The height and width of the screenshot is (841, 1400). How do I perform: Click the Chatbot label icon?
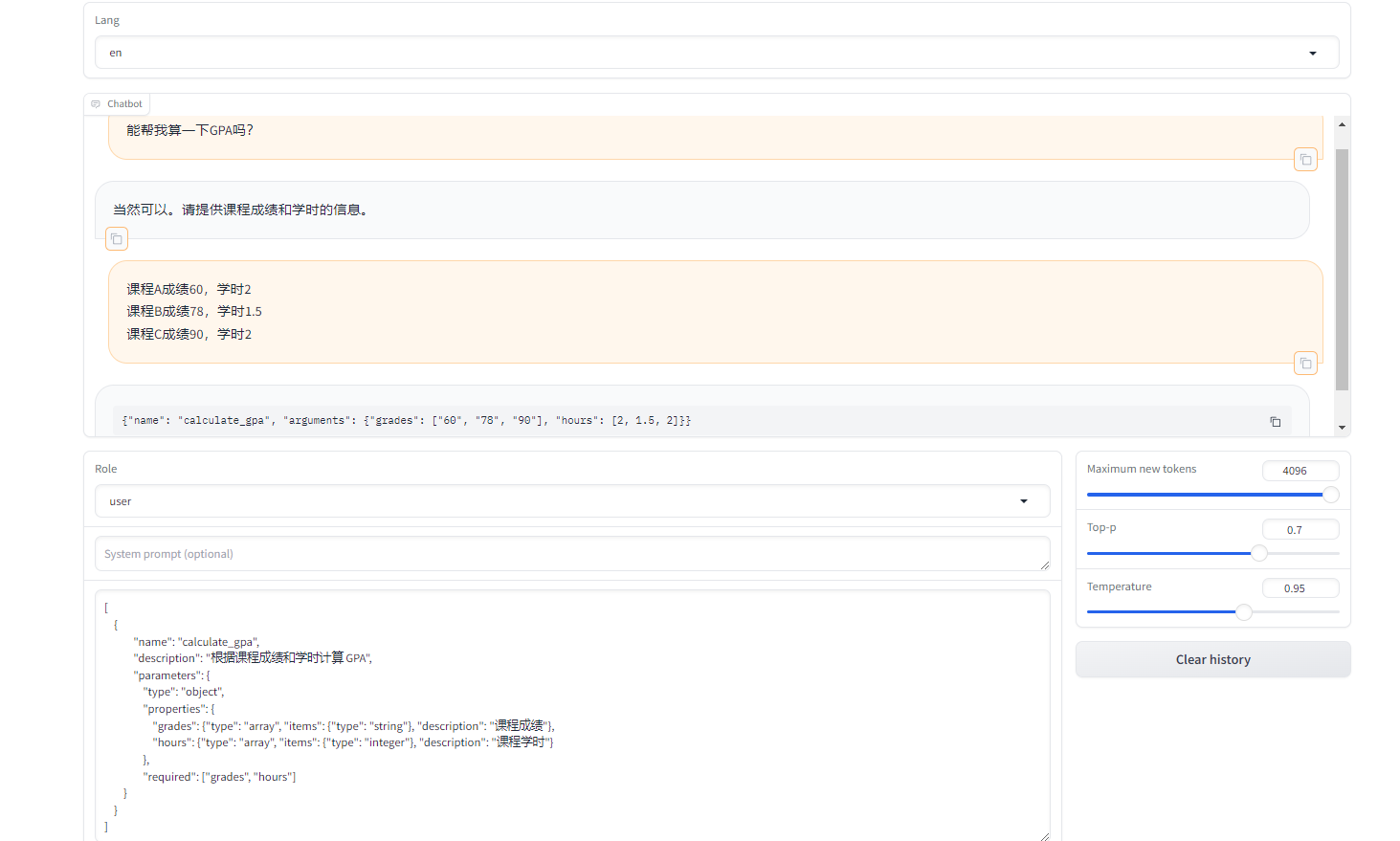click(96, 104)
